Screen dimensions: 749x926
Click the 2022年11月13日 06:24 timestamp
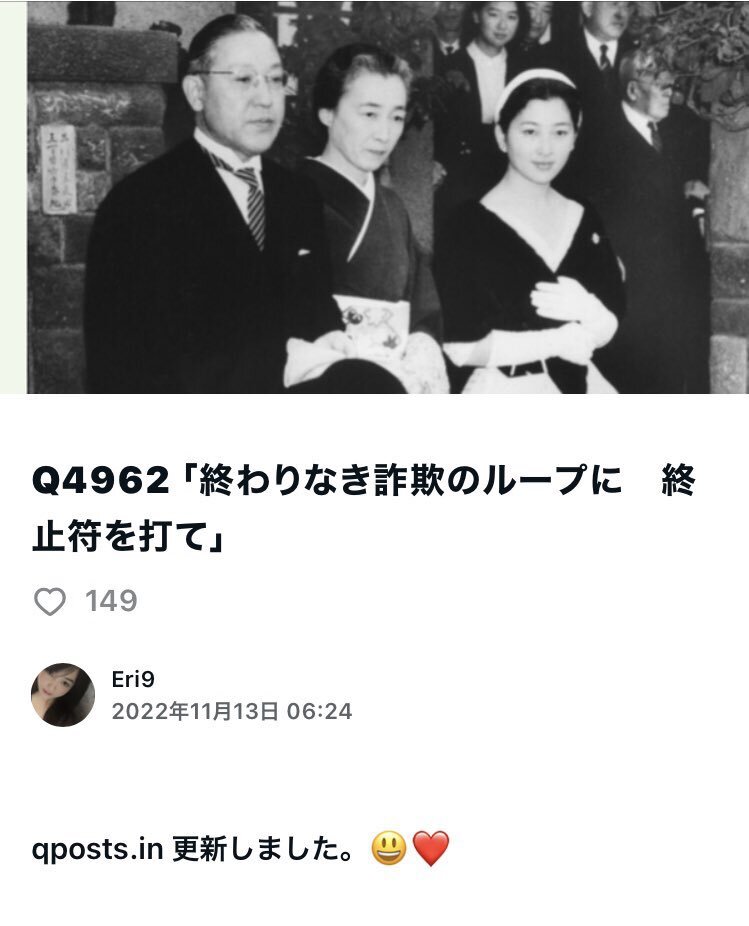point(232,711)
